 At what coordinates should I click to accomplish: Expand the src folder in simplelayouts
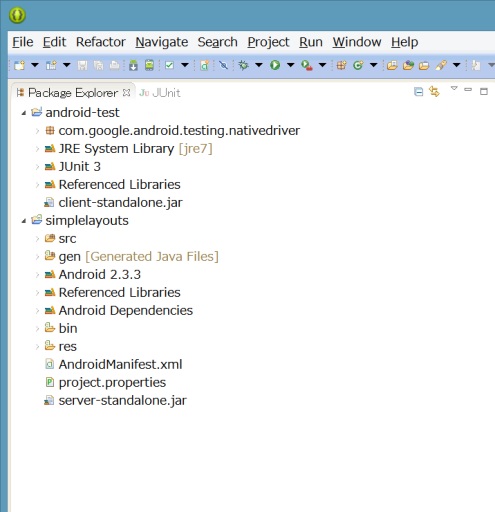(37, 239)
